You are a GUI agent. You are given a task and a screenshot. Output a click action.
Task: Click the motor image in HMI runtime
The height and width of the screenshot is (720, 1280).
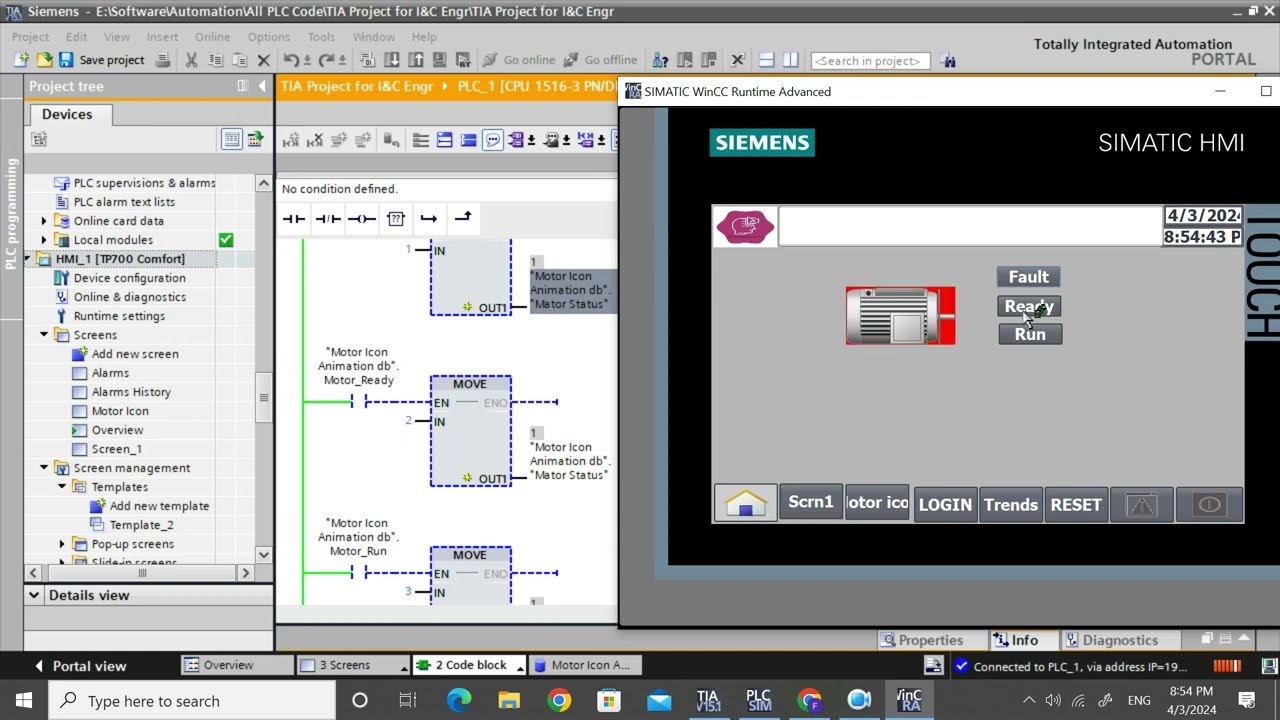click(900, 316)
